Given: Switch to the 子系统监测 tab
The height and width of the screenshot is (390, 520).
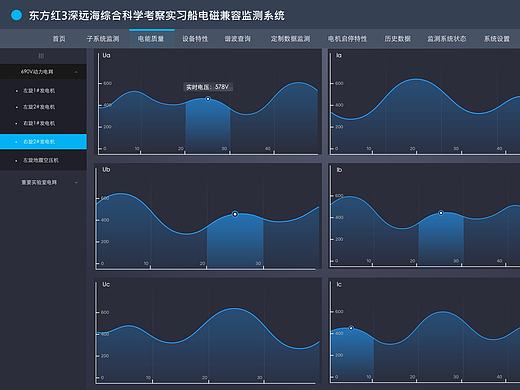Looking at the screenshot, I should (x=103, y=39).
